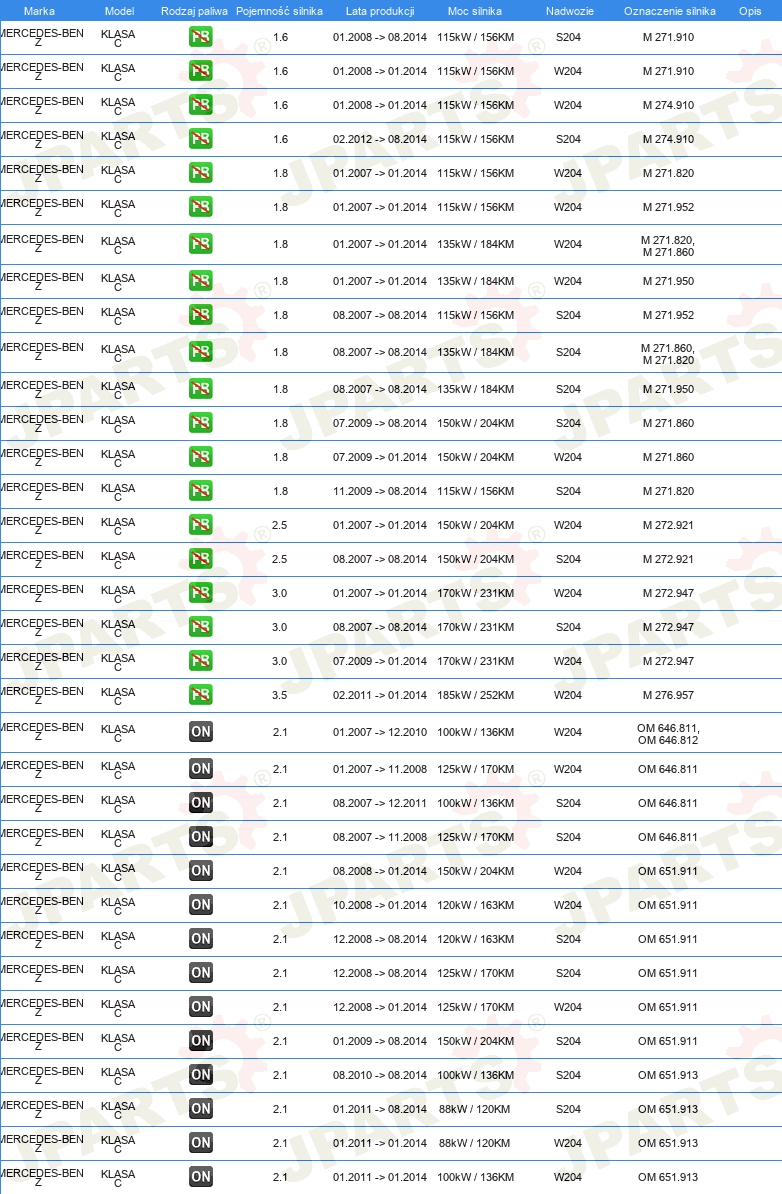The height and width of the screenshot is (1194, 782).
Task: Click petrol PB icon in 1.6 S204 M 271.910 row
Action: 200,37
